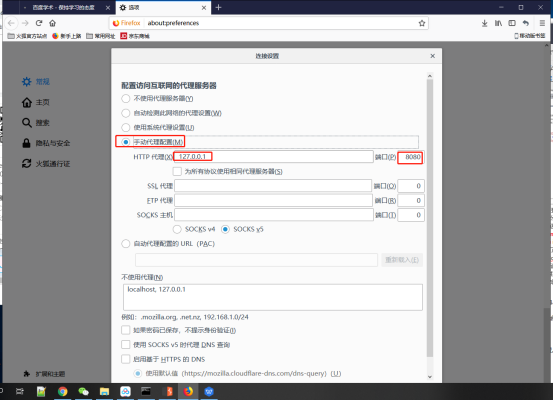Open File Explorer from the taskbar
This screenshot has height=401, width=554.
point(104,391)
